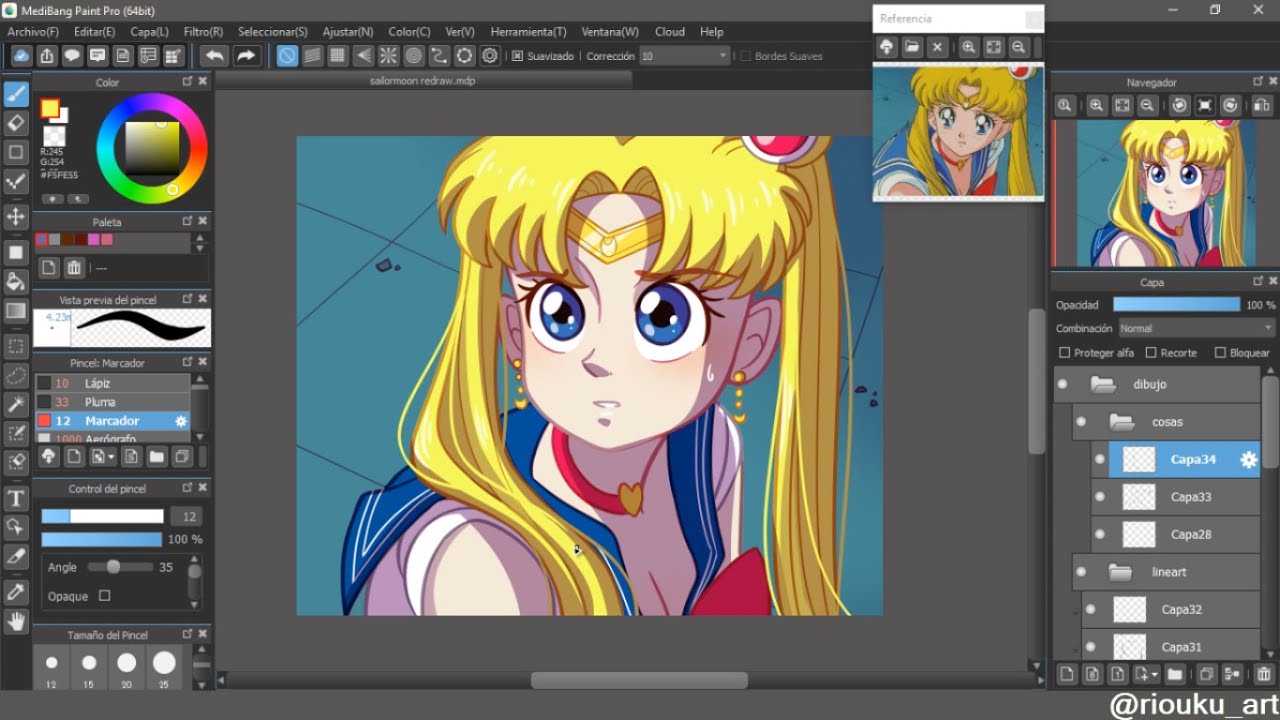This screenshot has width=1280, height=720.
Task: Select the Move tool
Action: tap(16, 216)
